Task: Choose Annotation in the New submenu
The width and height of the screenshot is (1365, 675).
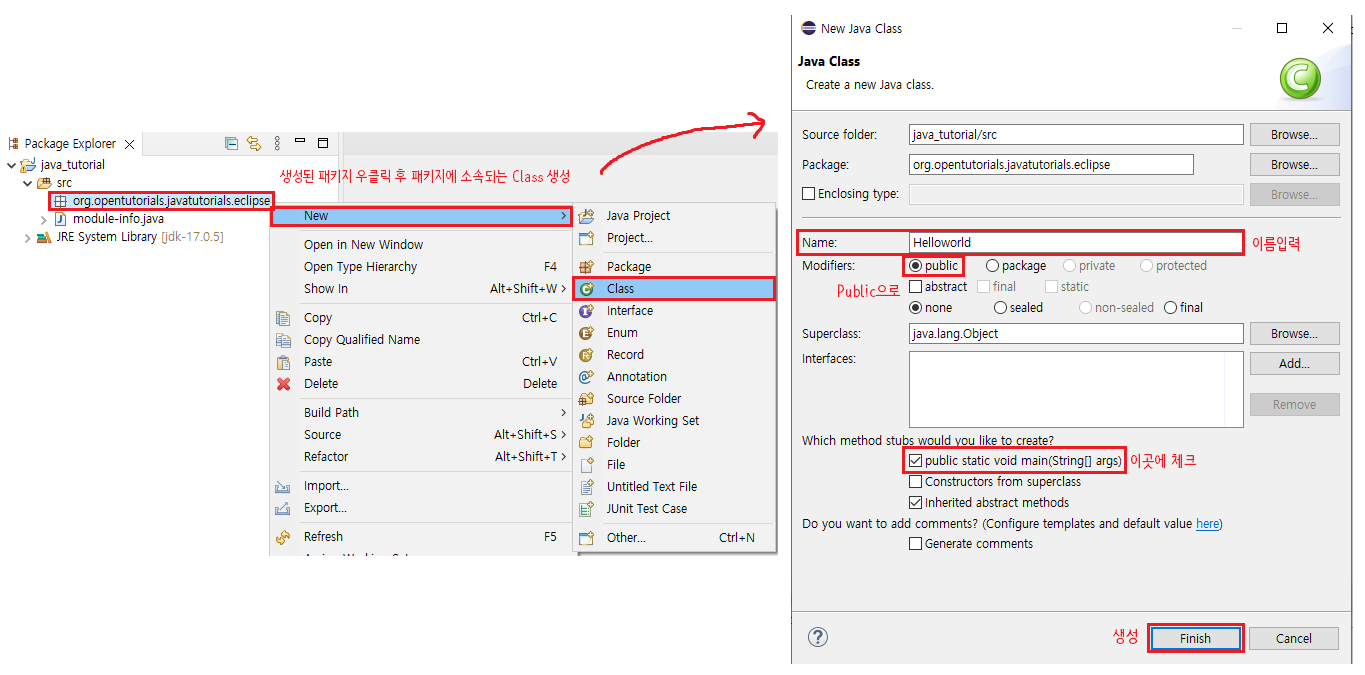Action: tap(674, 377)
